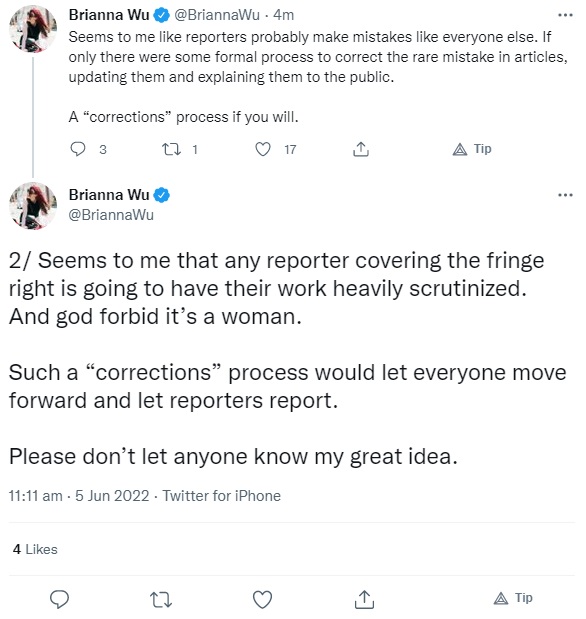This screenshot has height=619, width=586.
Task: Like the first tweet with 17 likes
Action: pyautogui.click(x=263, y=149)
